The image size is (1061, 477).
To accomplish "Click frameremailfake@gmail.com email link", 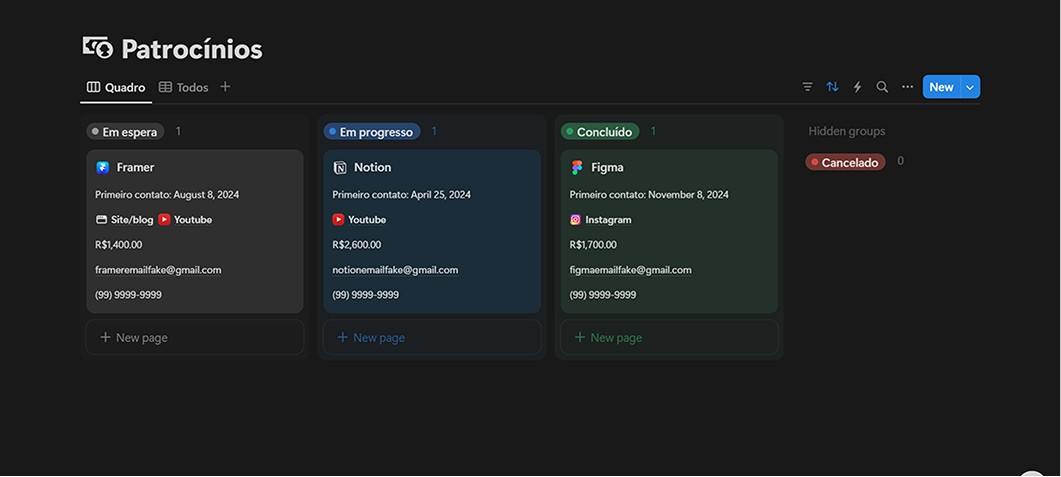I will click(x=158, y=269).
